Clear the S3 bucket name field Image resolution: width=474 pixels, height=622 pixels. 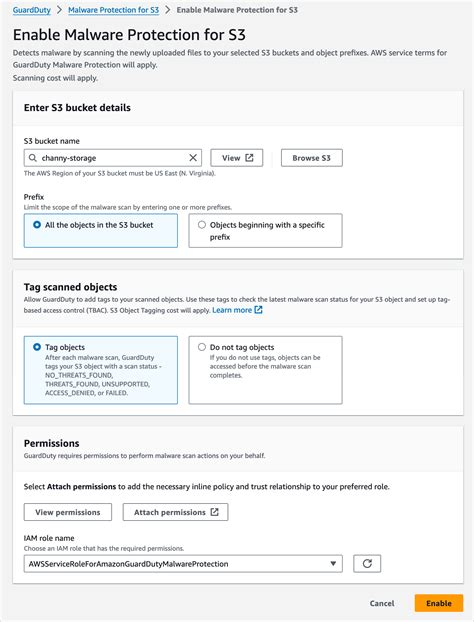click(193, 158)
